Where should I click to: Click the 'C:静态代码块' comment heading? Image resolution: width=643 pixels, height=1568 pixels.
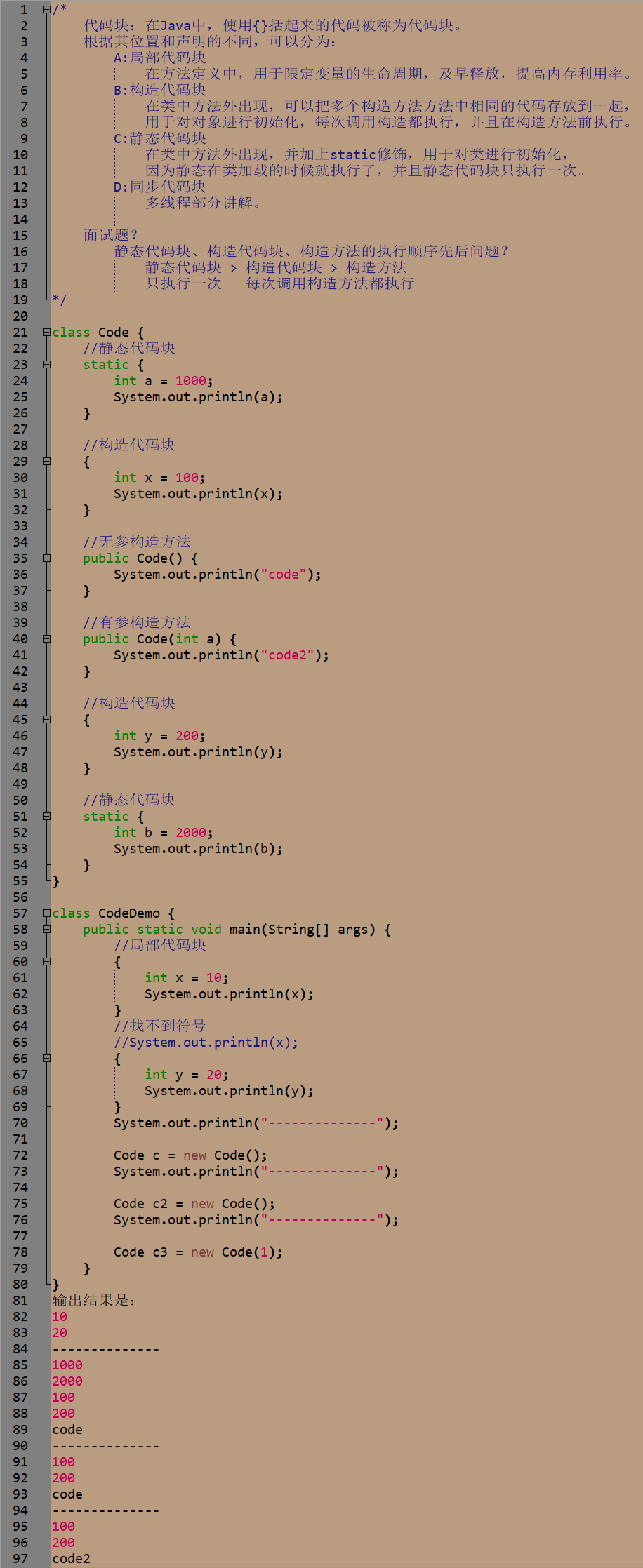pyautogui.click(x=160, y=139)
